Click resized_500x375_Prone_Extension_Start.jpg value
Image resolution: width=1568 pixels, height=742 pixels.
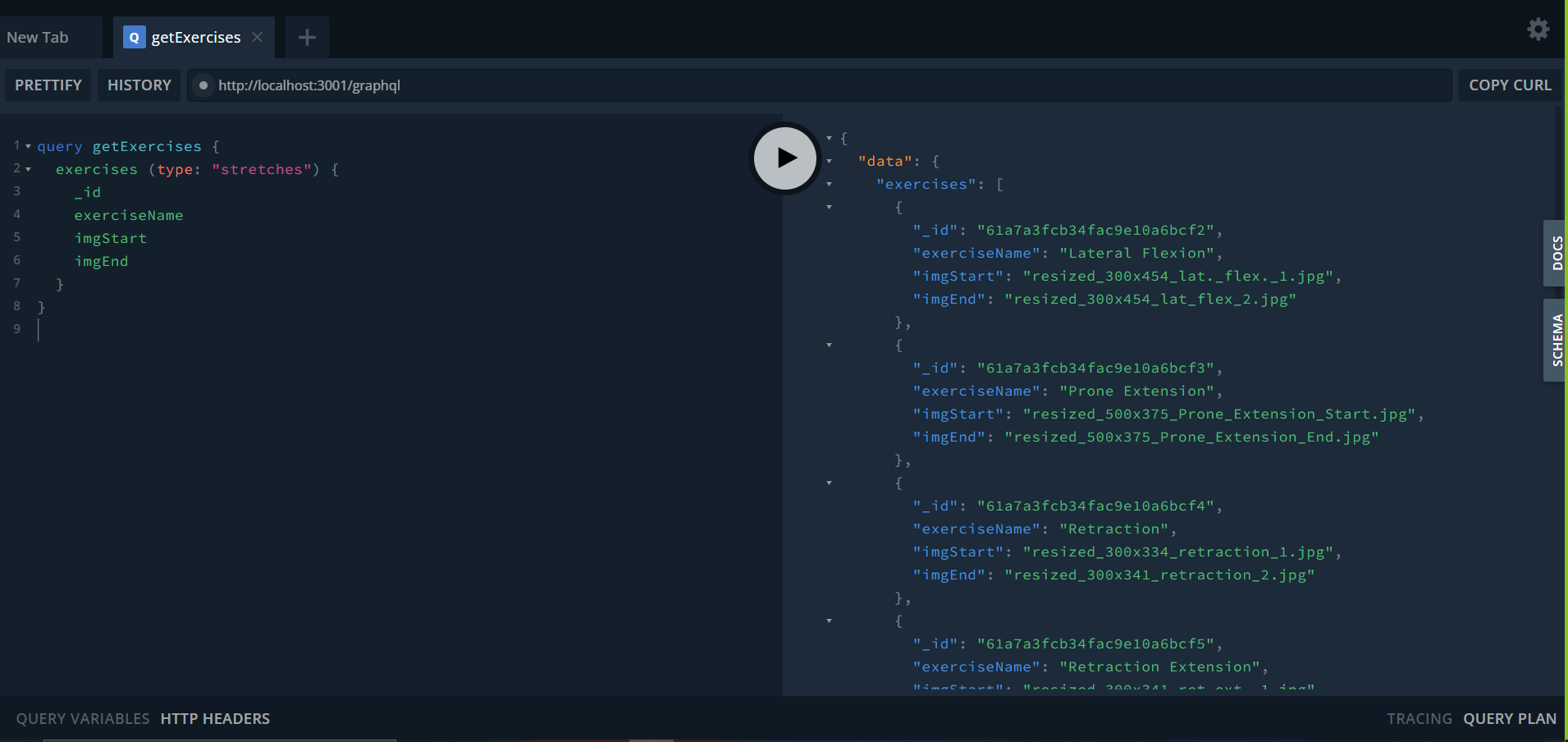pyautogui.click(x=1219, y=414)
